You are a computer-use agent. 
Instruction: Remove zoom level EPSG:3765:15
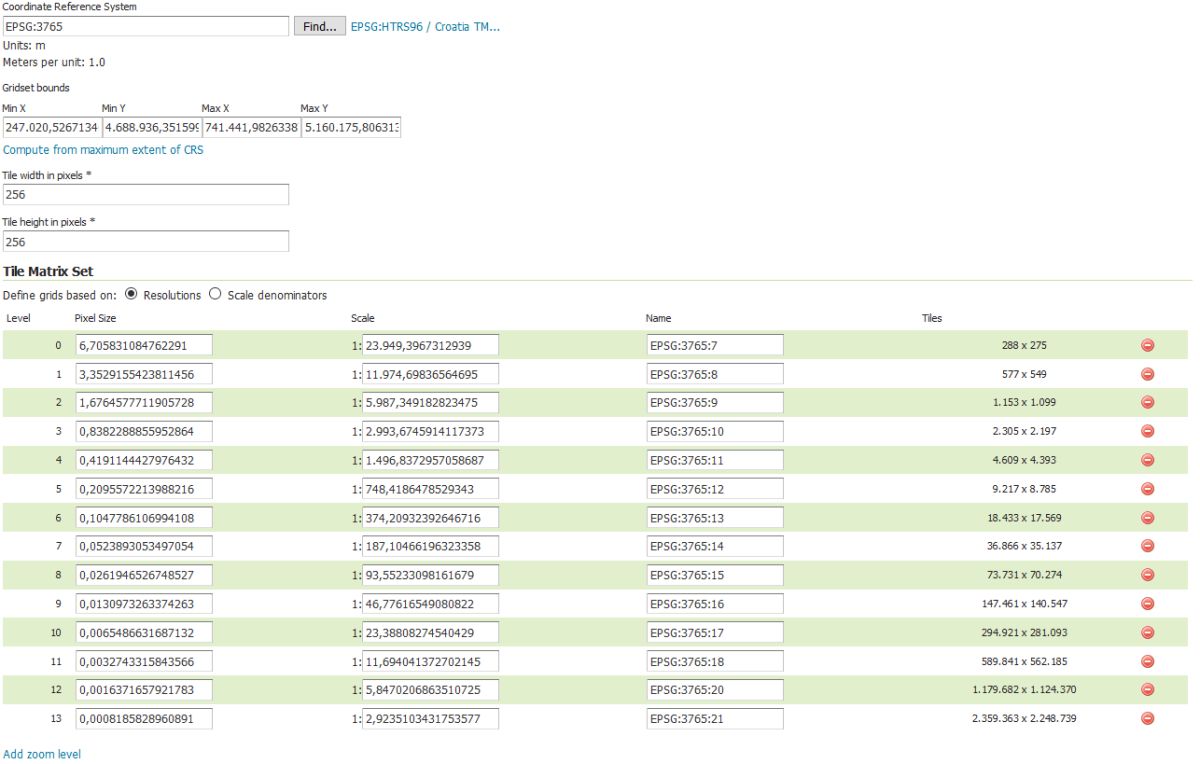point(1147,575)
